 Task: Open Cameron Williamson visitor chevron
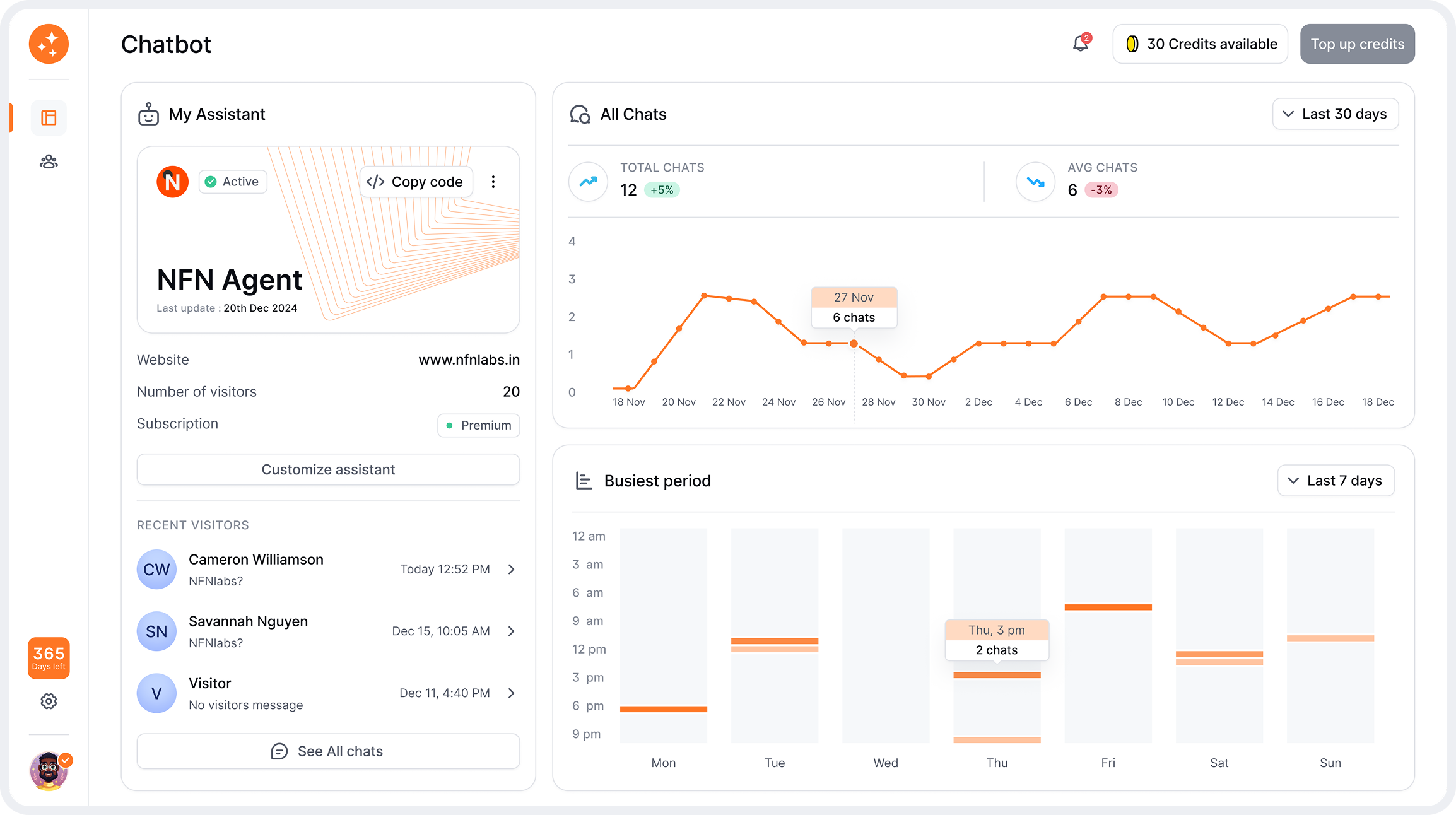[x=512, y=570]
